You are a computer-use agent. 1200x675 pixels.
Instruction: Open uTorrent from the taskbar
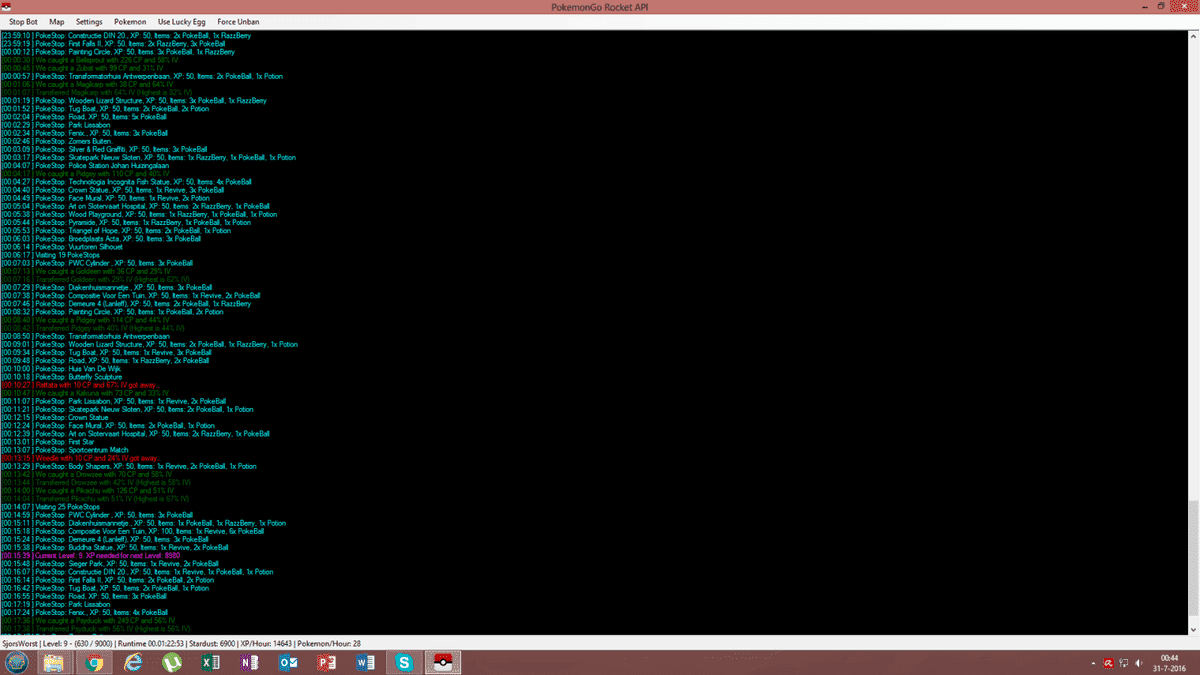pos(172,662)
